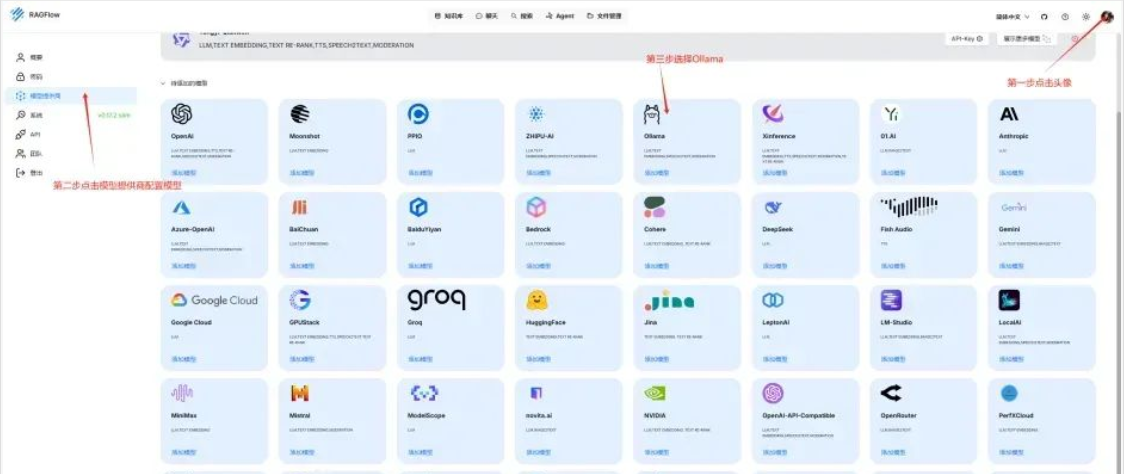The image size is (1124, 474).
Task: Click the Azure-OpenAI logo
Action: (x=181, y=207)
